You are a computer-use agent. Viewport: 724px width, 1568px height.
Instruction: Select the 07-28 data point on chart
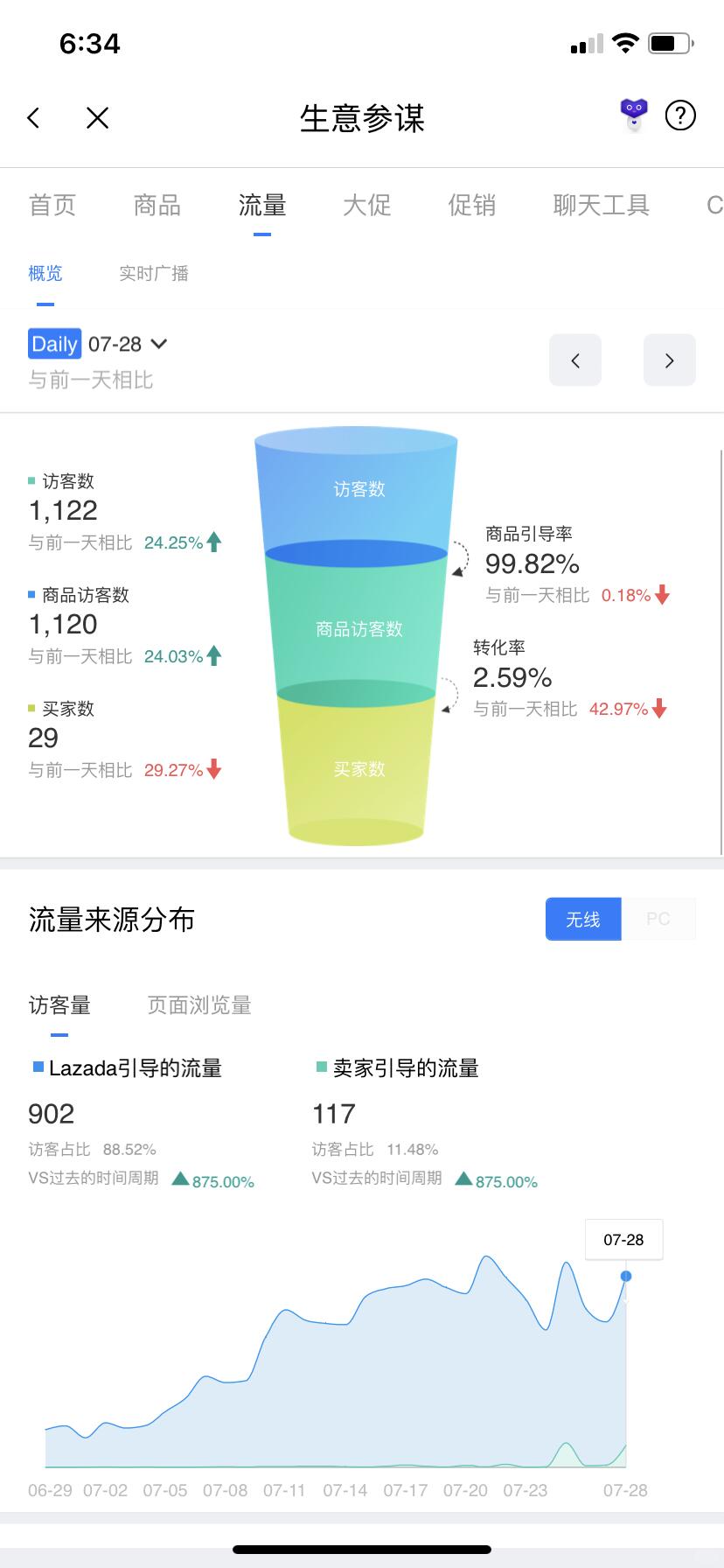click(626, 1276)
